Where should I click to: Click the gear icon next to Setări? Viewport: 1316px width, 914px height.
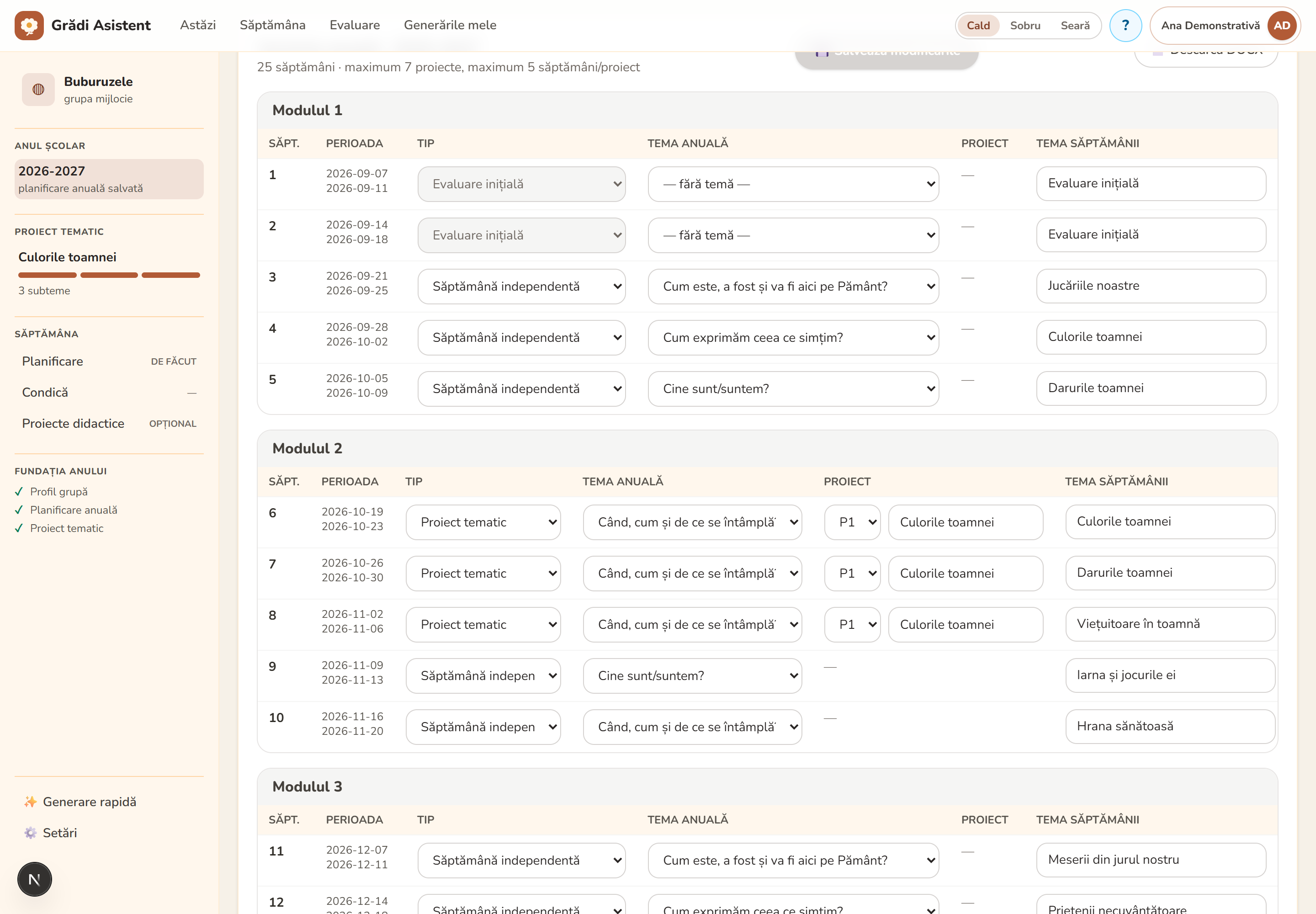[30, 833]
